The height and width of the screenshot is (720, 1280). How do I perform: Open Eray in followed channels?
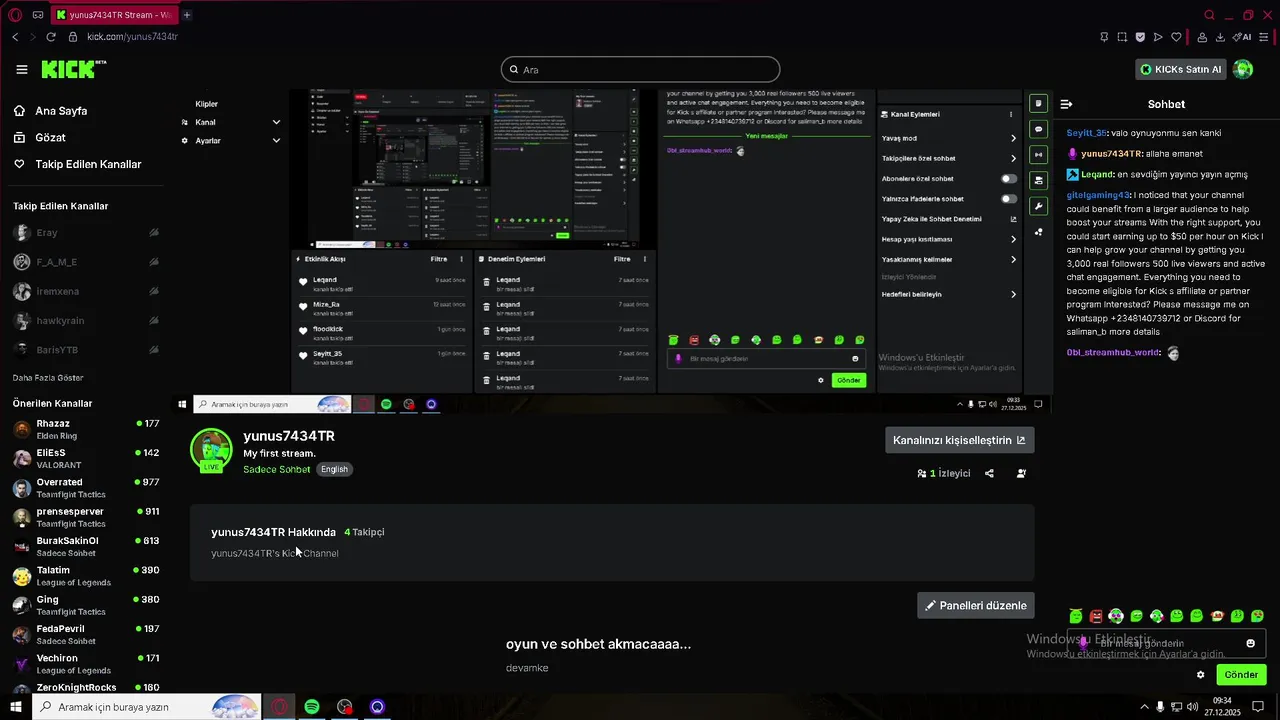coord(85,232)
